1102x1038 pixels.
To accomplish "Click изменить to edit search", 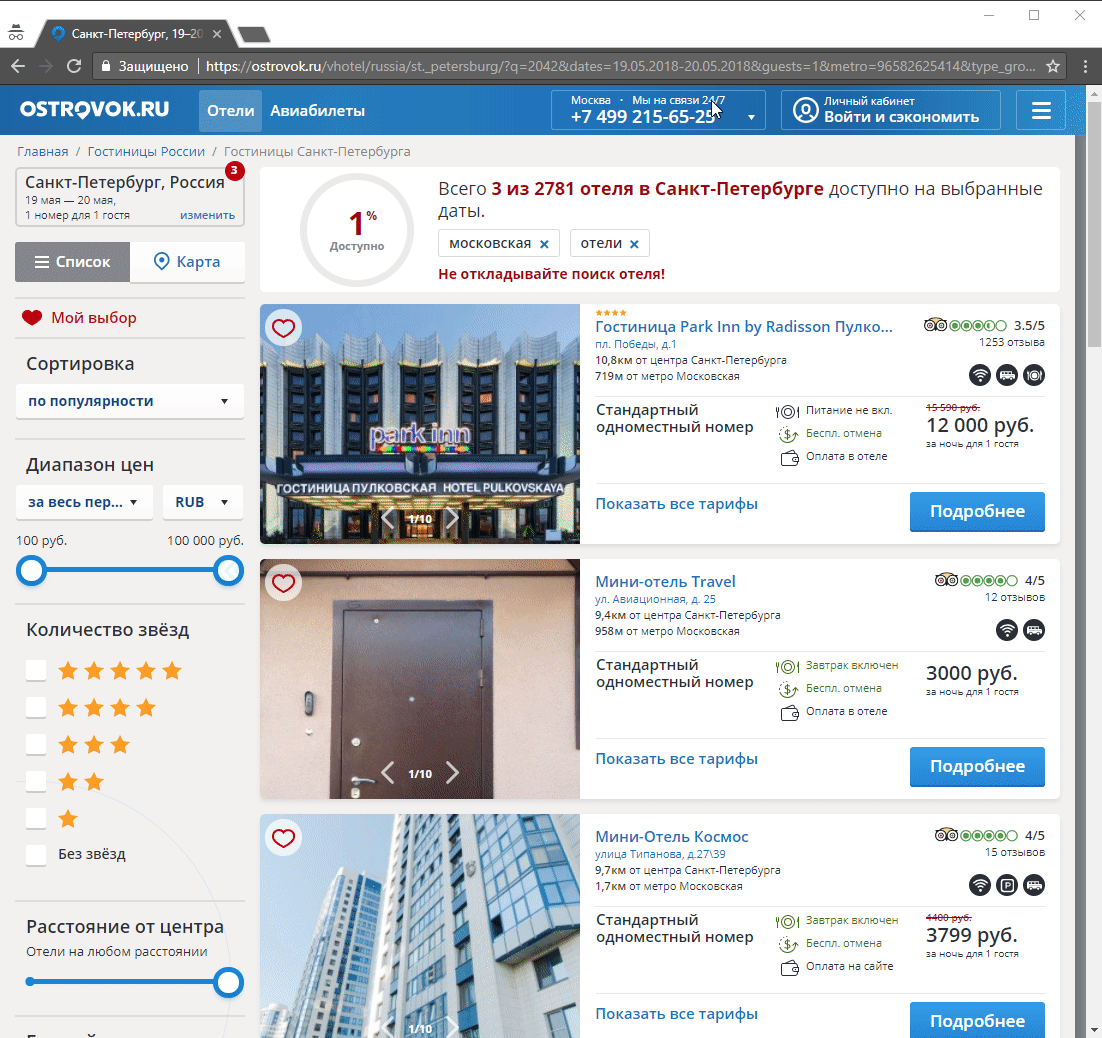I will [x=207, y=215].
